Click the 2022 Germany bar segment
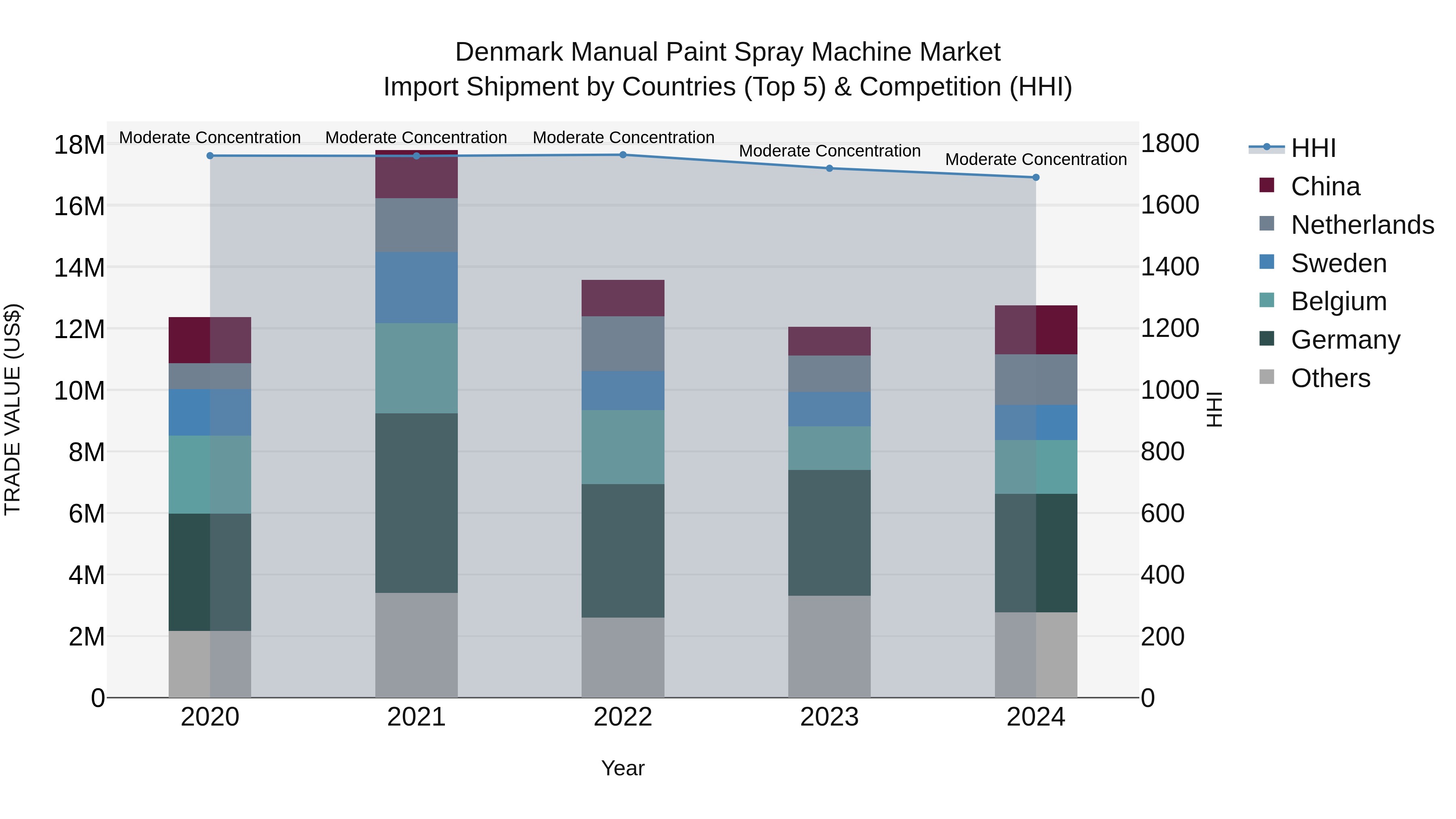Viewport: 1456px width, 819px height. point(623,551)
